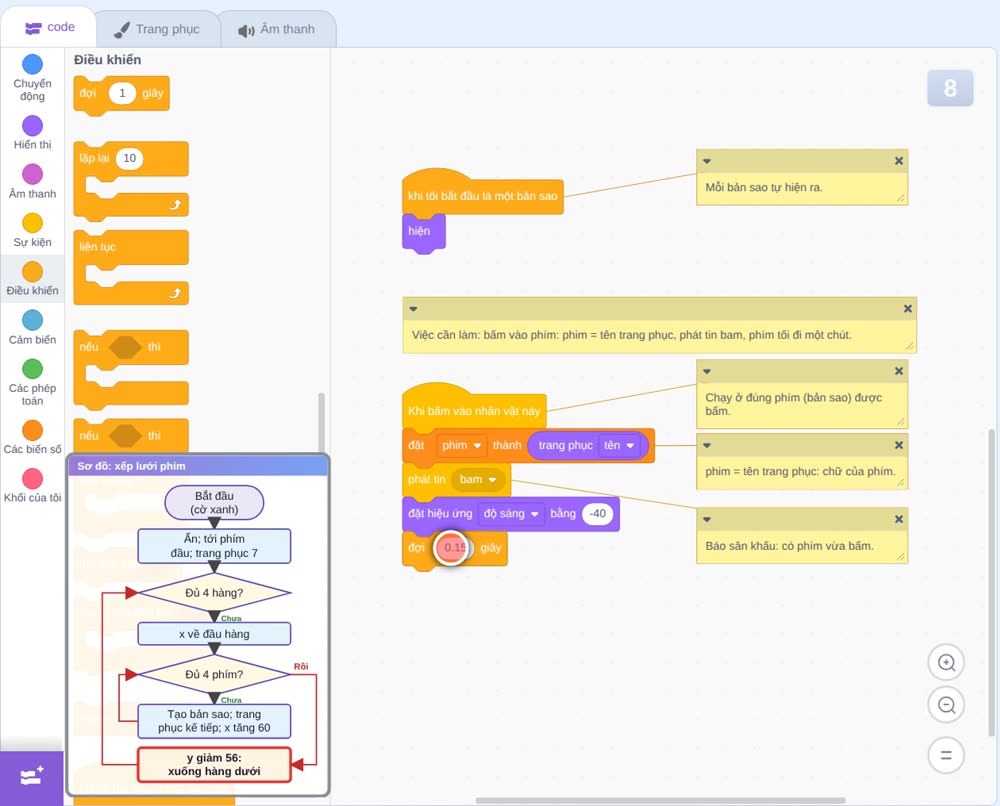Image resolution: width=1000 pixels, height=806 pixels.
Task: Click the workspace vertical scrollbar
Action: coord(991,582)
